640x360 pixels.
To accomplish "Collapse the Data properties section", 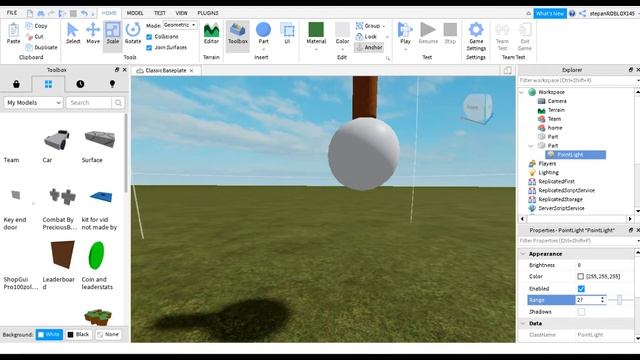I will pos(522,323).
